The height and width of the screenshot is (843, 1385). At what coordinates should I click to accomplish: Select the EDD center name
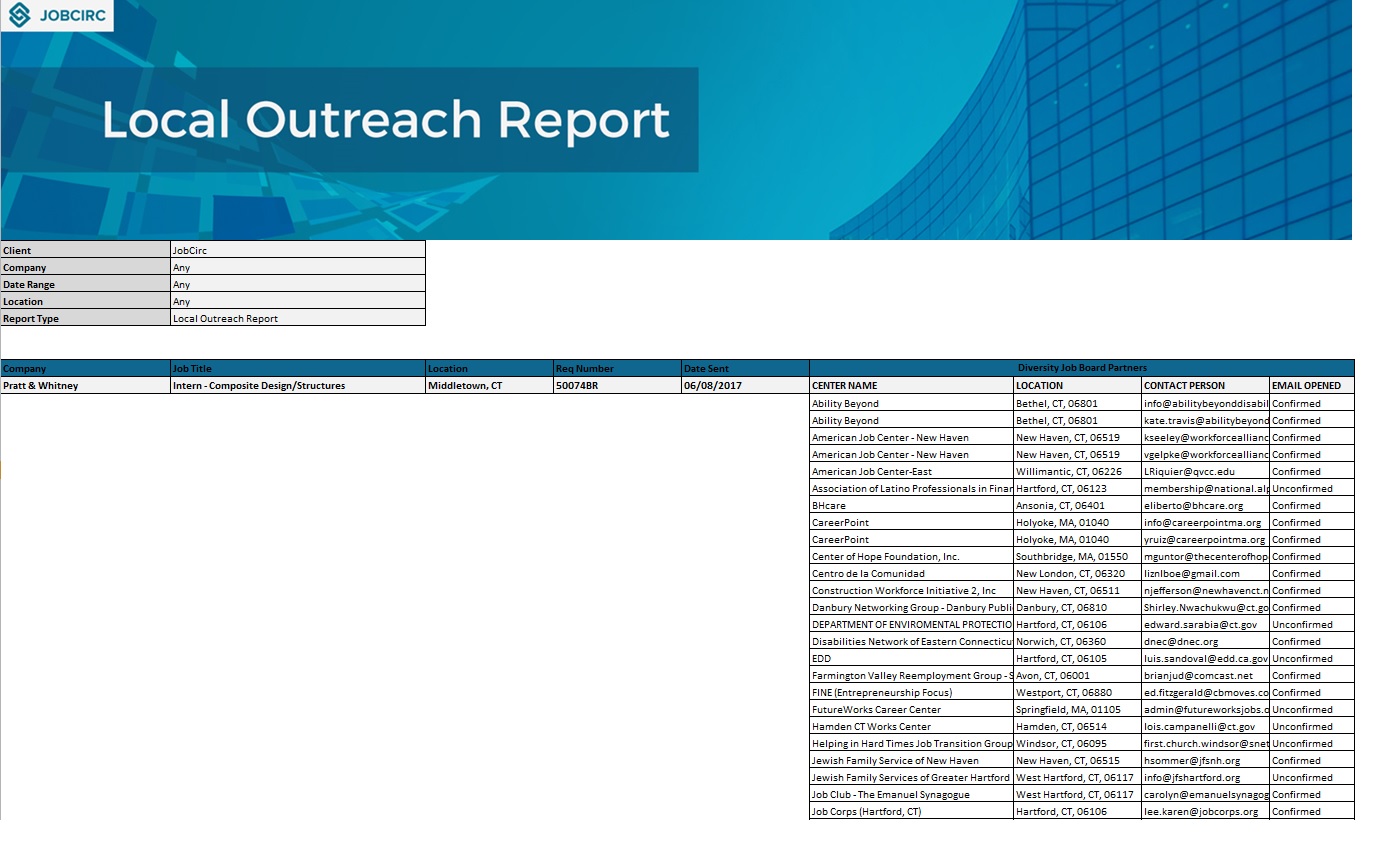(912, 658)
